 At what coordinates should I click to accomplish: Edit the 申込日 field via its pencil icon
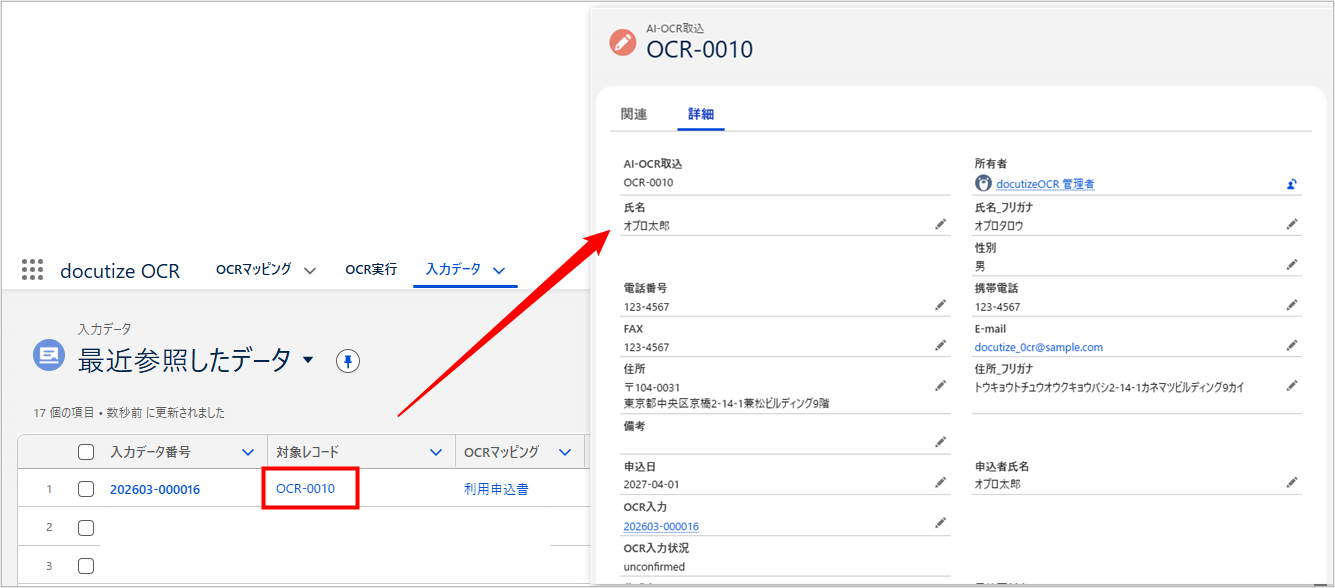pos(940,481)
